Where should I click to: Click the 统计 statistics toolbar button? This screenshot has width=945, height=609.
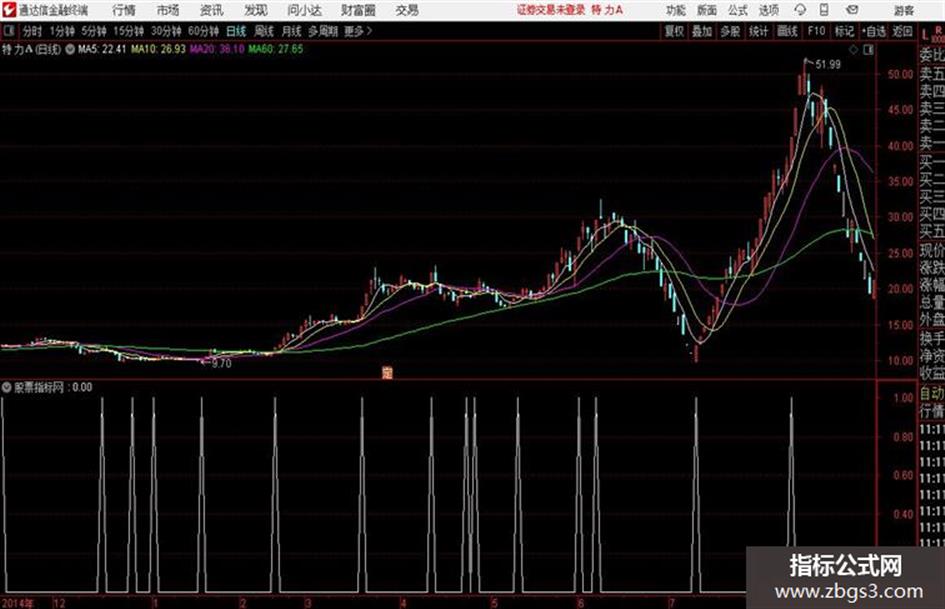pyautogui.click(x=759, y=31)
